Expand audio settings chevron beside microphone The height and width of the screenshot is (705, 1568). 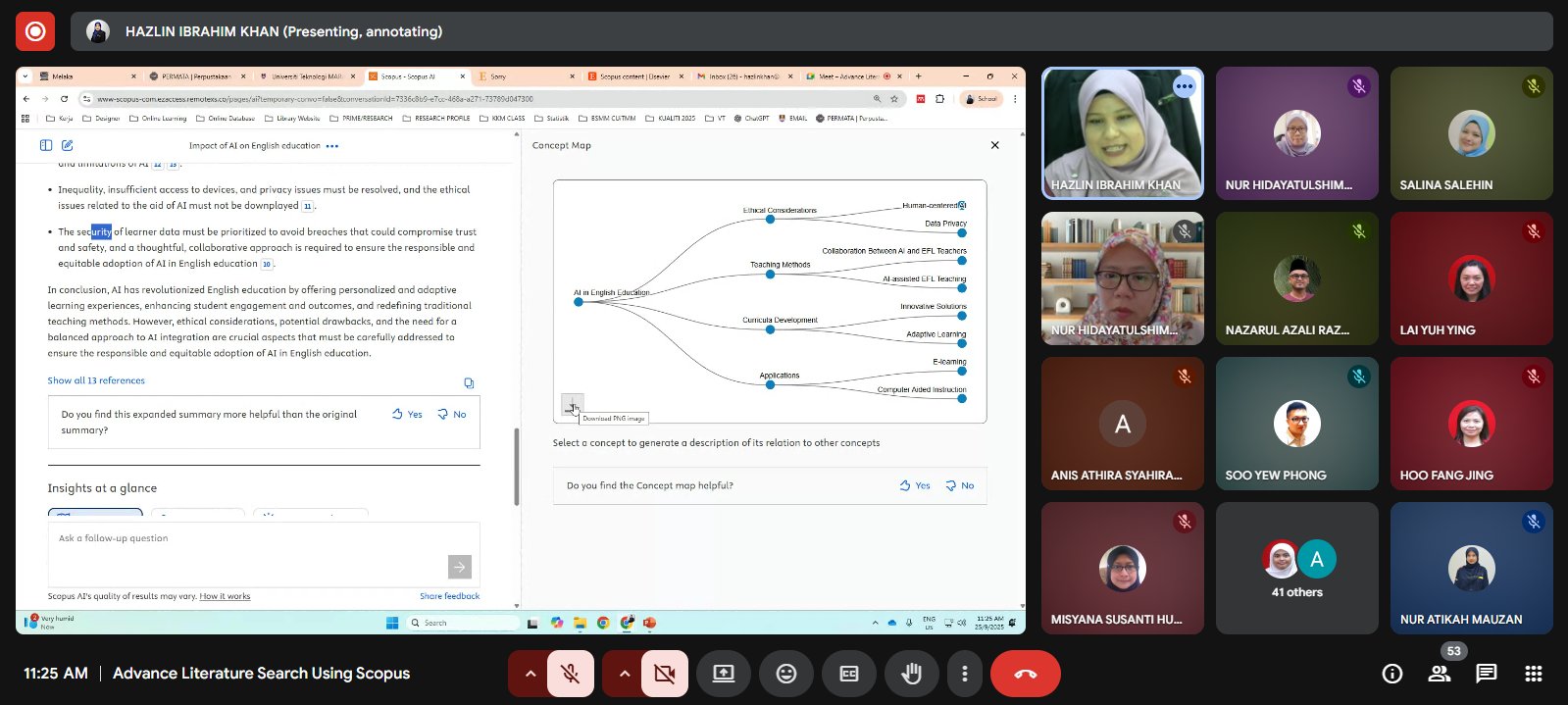point(530,674)
